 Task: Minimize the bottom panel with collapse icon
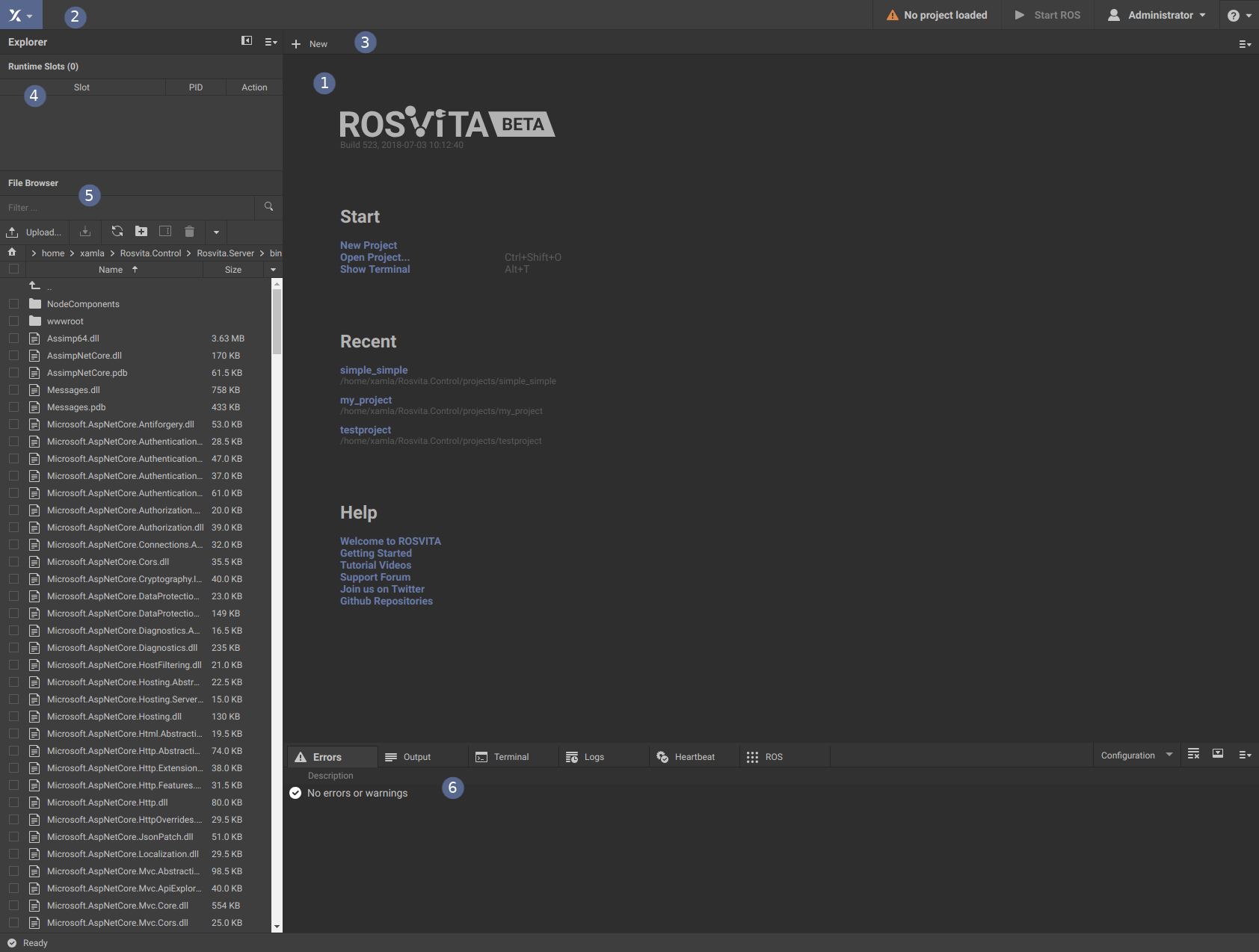[x=1218, y=754]
